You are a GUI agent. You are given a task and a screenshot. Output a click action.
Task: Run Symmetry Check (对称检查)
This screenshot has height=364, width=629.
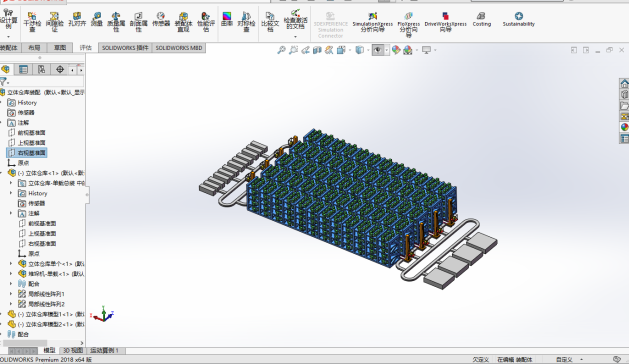tap(246, 22)
